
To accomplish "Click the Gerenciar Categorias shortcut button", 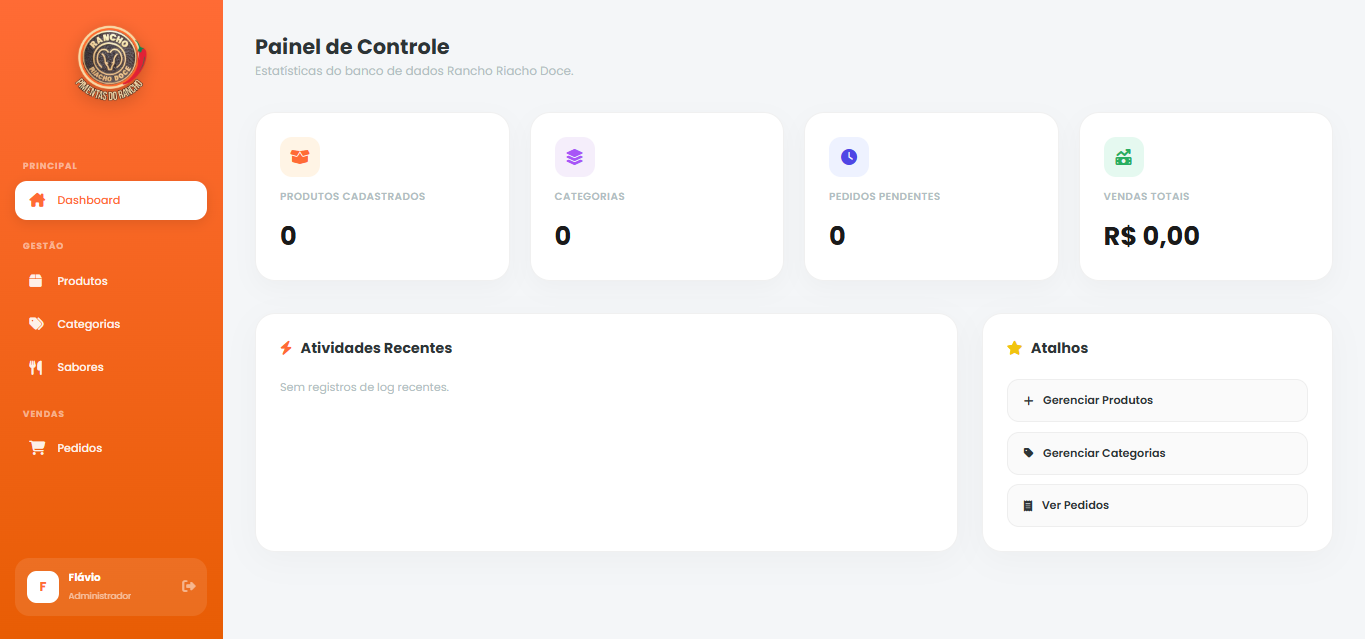I will click(x=1157, y=453).
